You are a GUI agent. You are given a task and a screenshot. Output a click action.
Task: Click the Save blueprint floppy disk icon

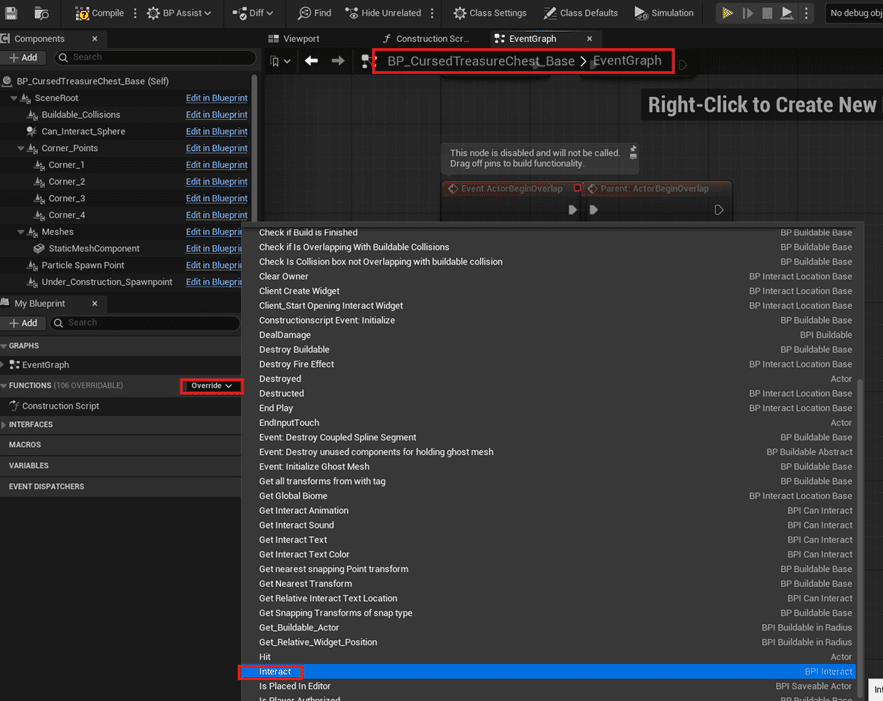(x=11, y=12)
